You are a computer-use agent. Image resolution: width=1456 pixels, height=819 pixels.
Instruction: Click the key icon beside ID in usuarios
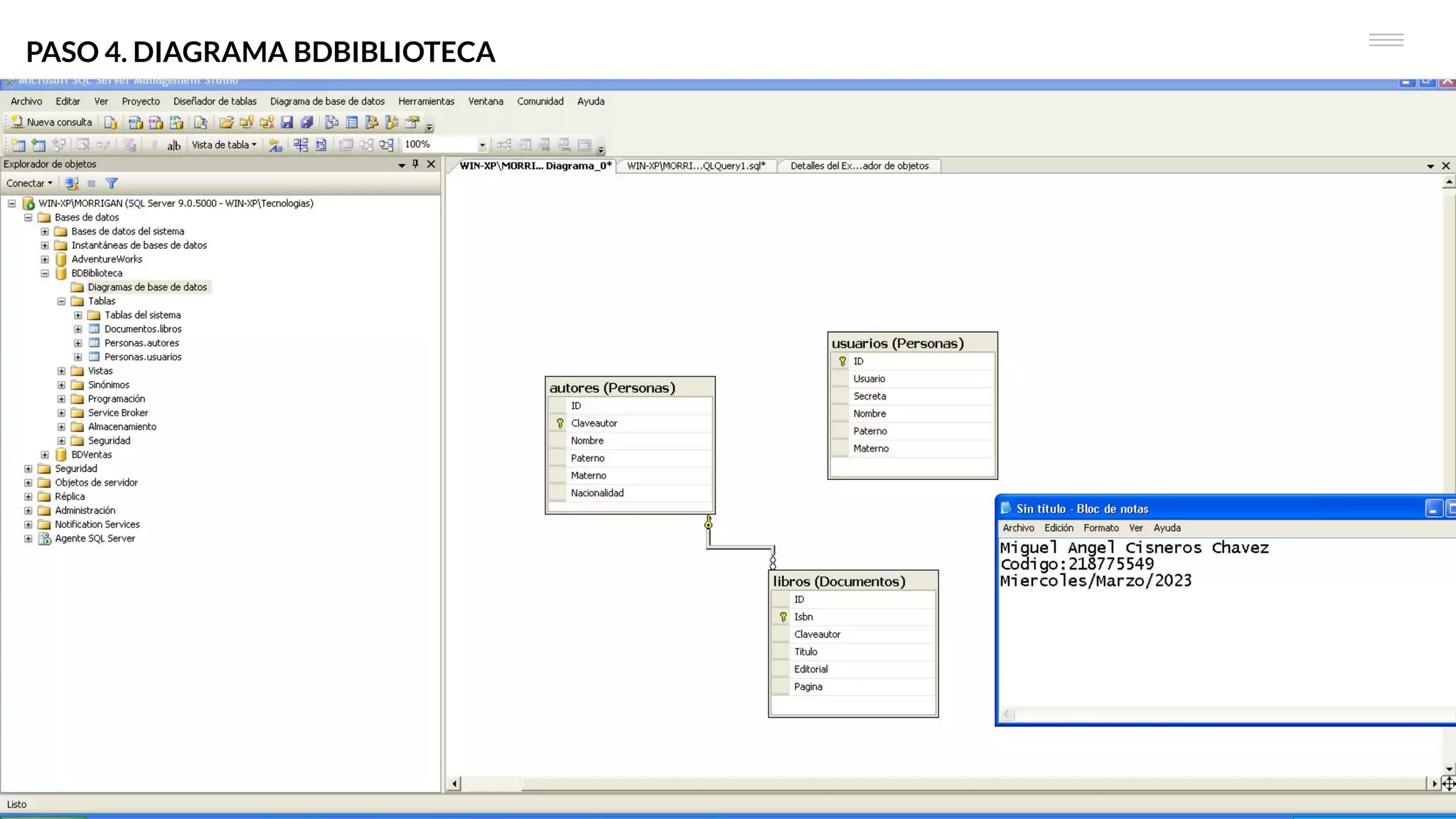[842, 361]
